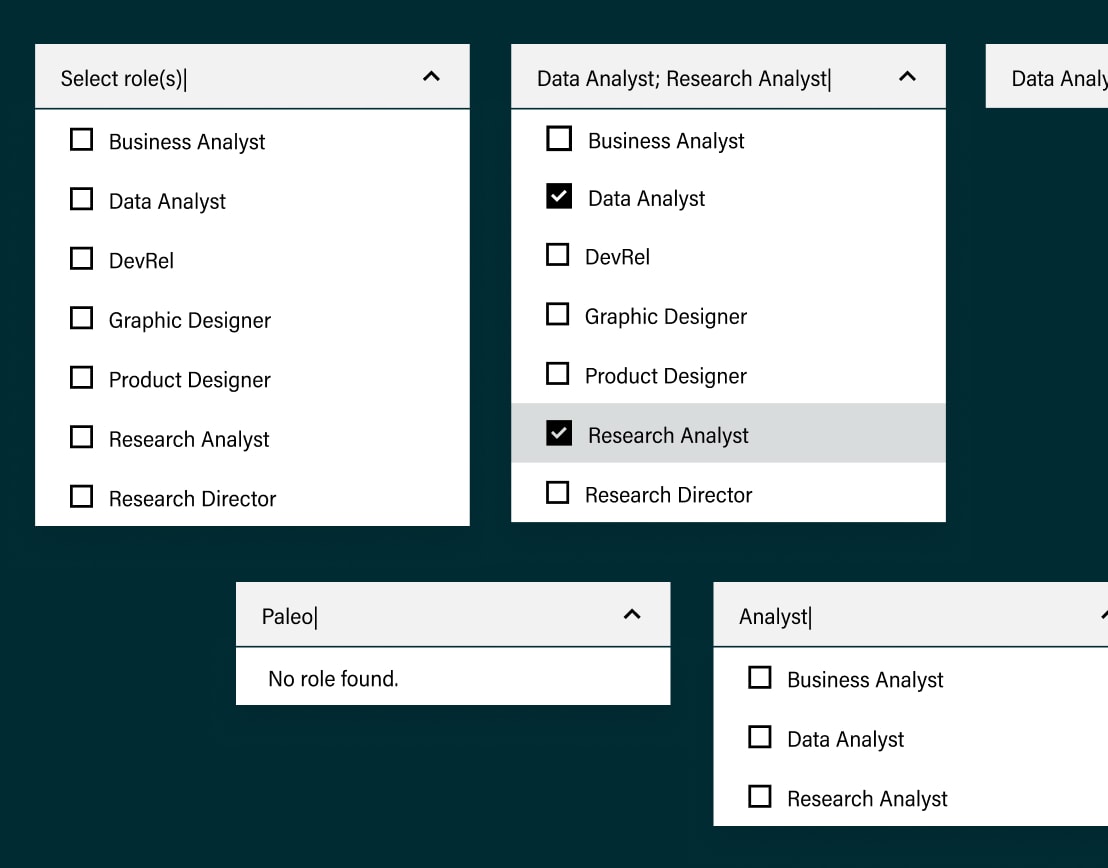Uncheck Data Analyst in the second dropdown
The height and width of the screenshot is (868, 1108).
[x=558, y=196]
